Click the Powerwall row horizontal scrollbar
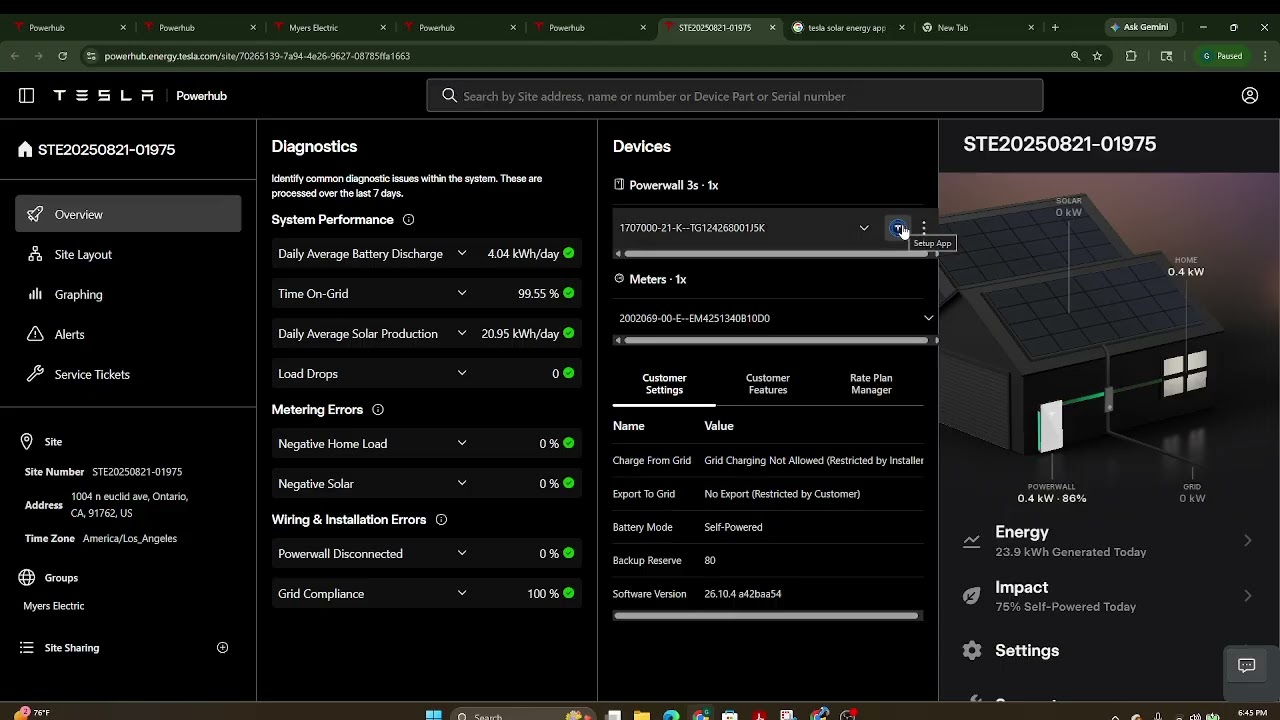This screenshot has width=1280, height=720. pyautogui.click(x=776, y=254)
